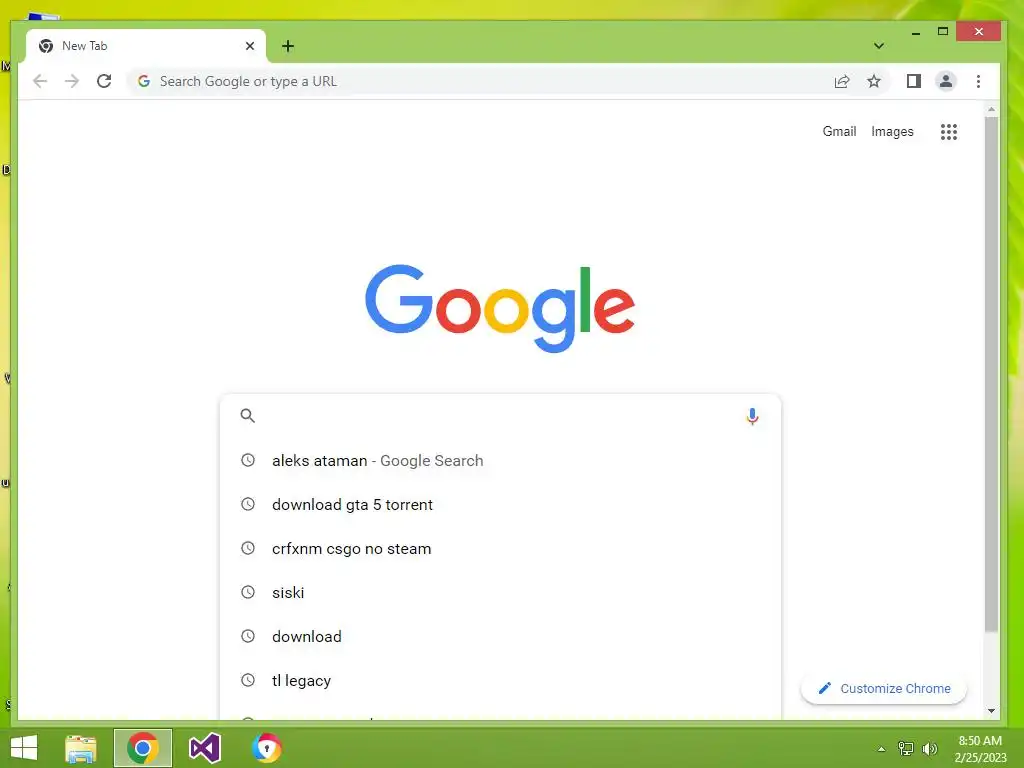The height and width of the screenshot is (768, 1024).
Task: Choose suggestion tl legacy
Action: coord(500,680)
